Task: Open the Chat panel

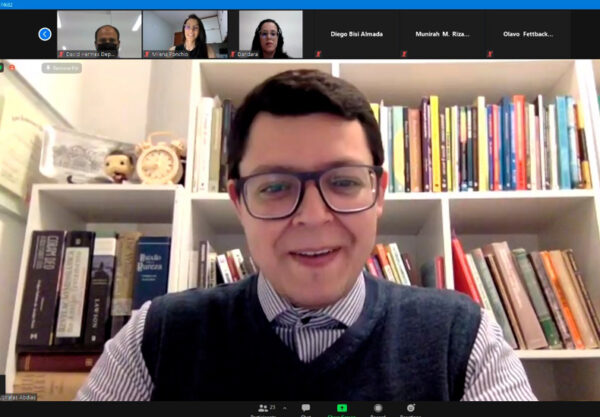Action: [x=306, y=408]
